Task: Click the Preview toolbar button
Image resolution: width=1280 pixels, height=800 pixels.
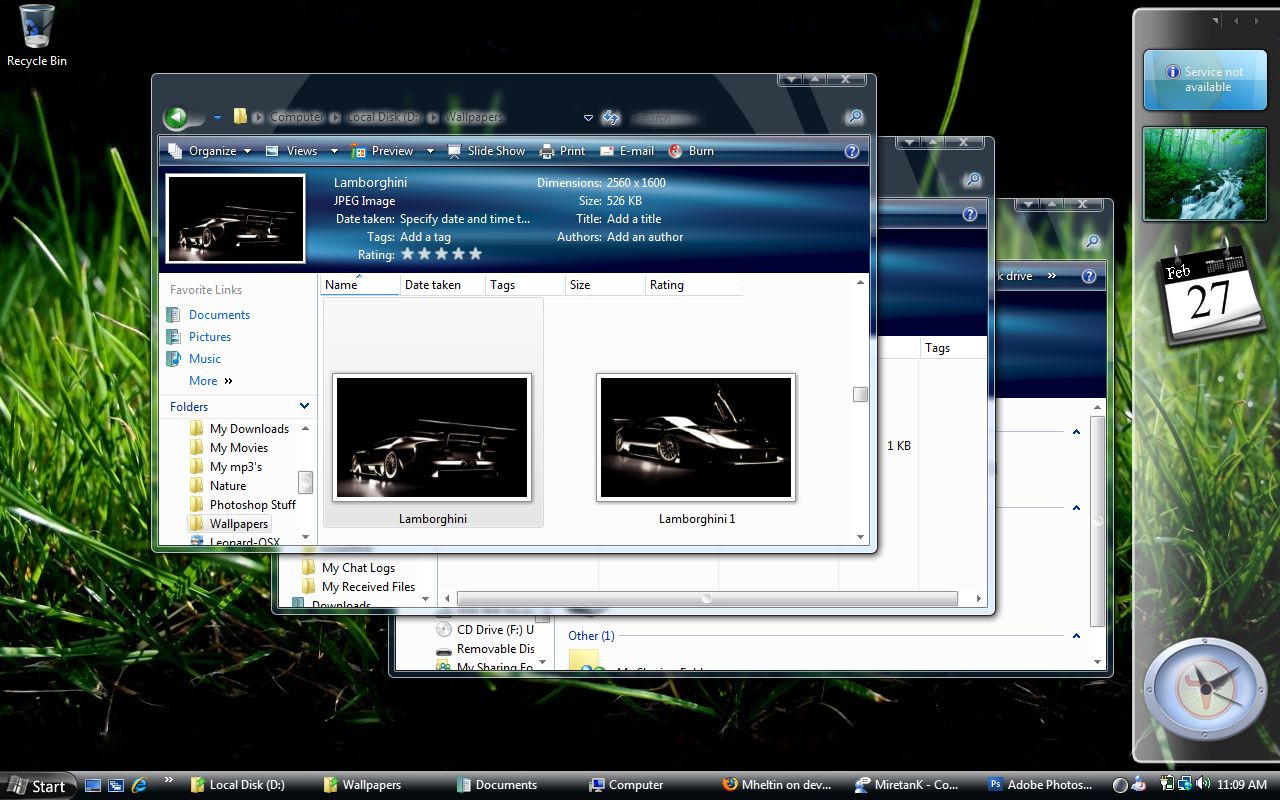Action: coord(382,151)
